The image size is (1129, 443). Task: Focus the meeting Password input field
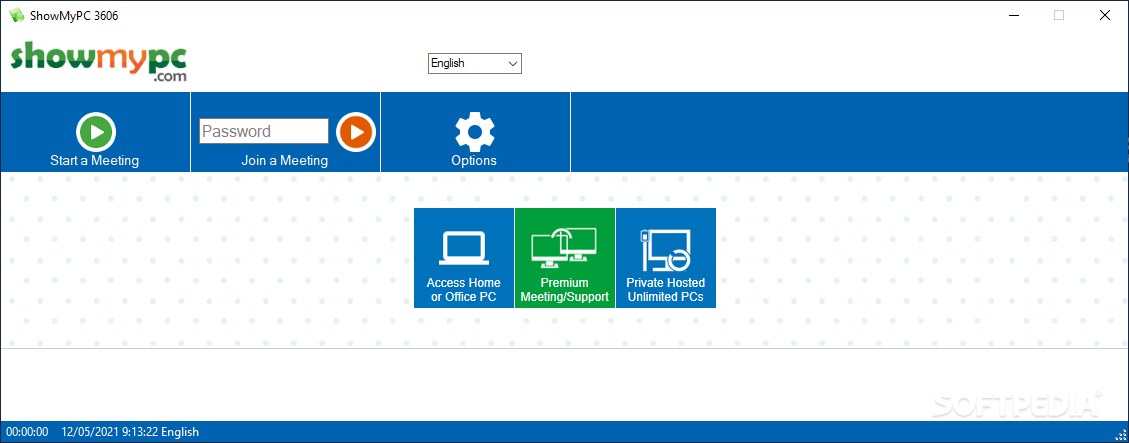pos(264,131)
